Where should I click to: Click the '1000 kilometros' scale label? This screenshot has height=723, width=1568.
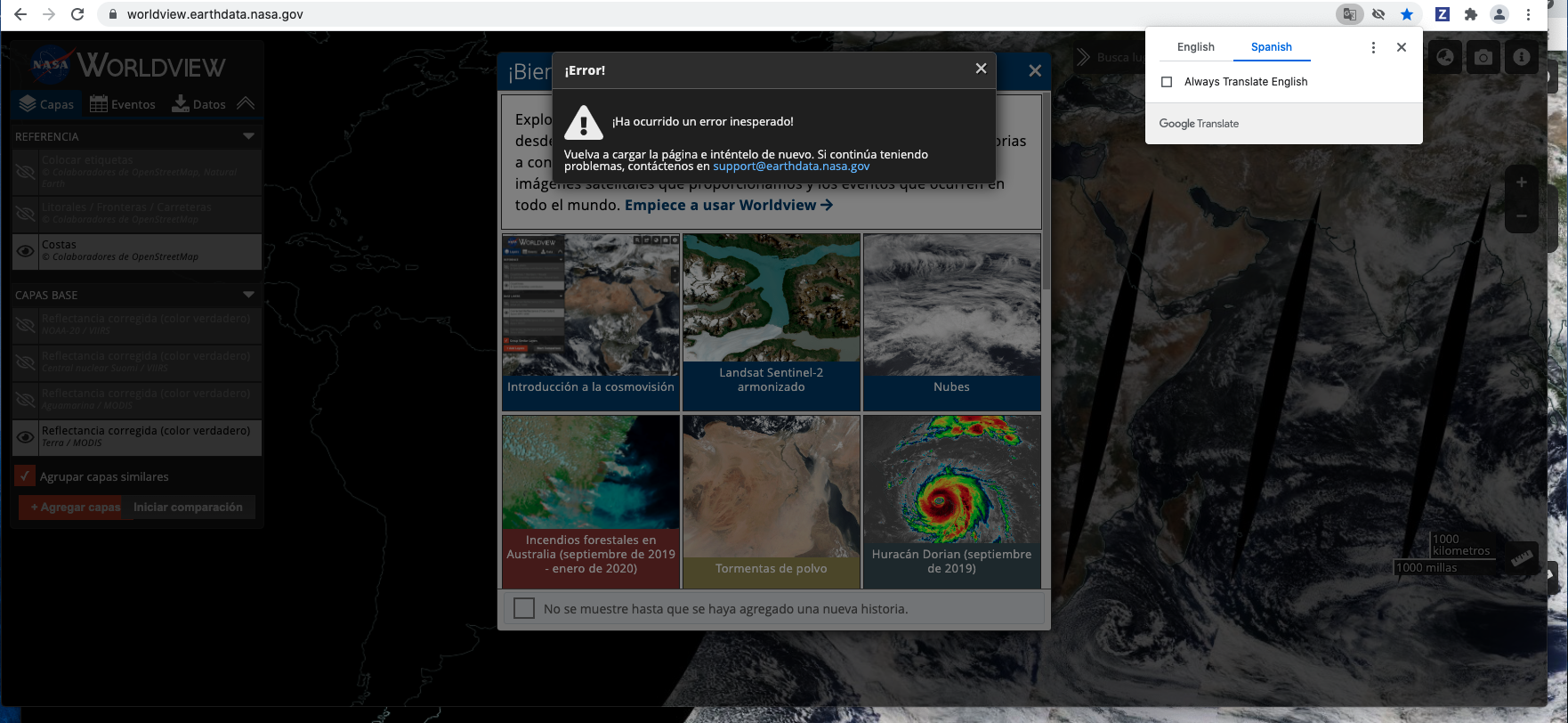(1460, 545)
